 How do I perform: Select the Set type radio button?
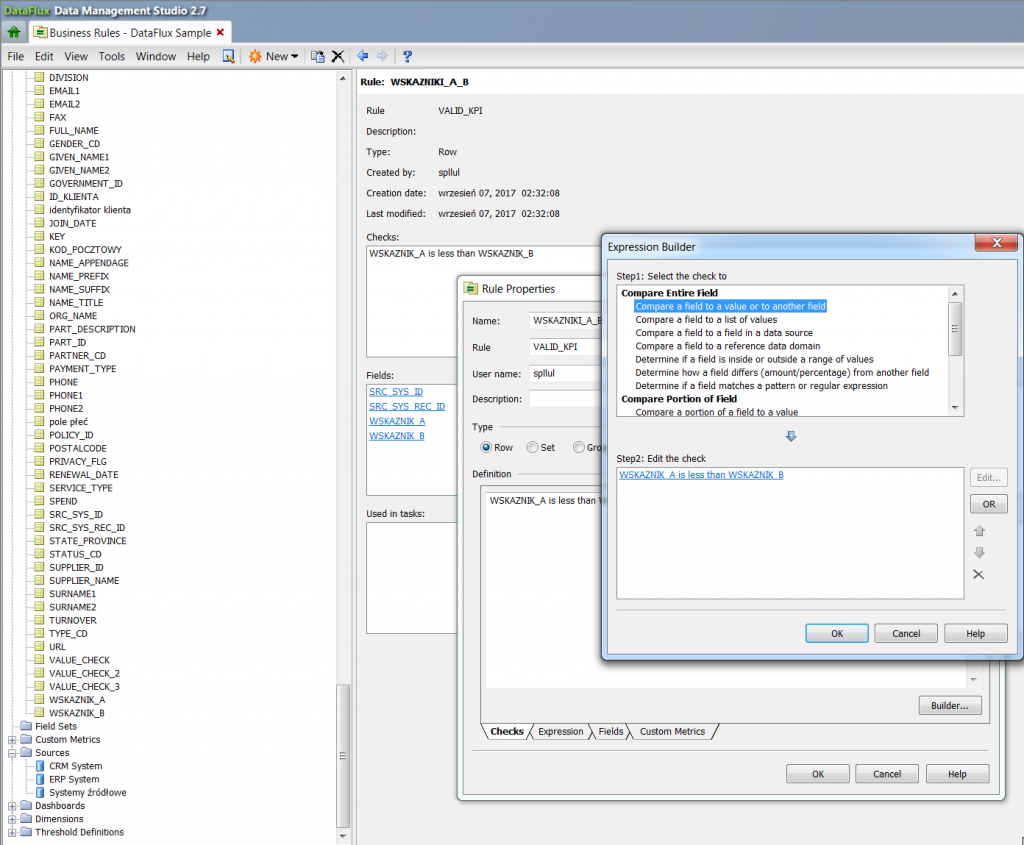533,448
